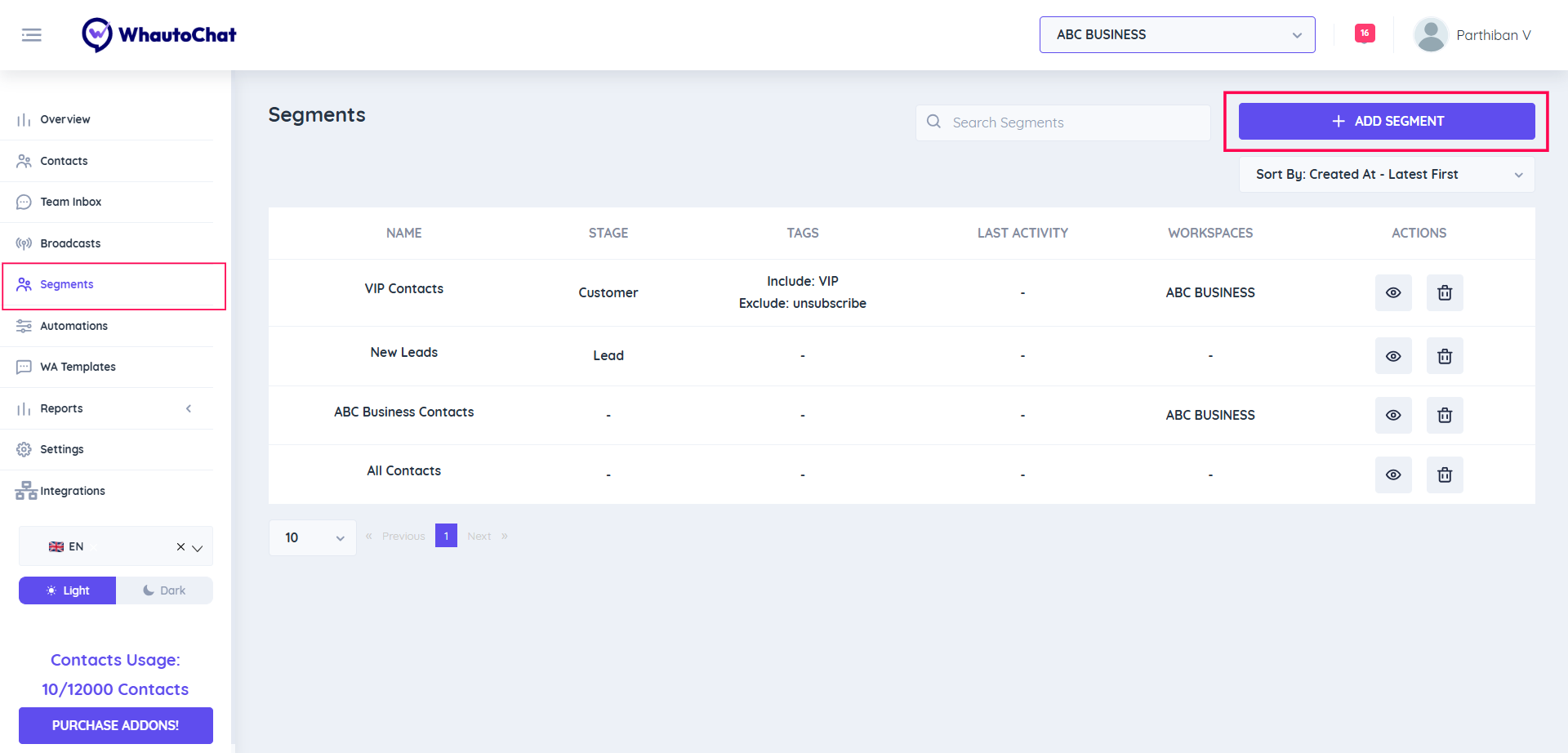The height and width of the screenshot is (753, 1568).
Task: Select the Automations sidebar icon
Action: pos(24,325)
